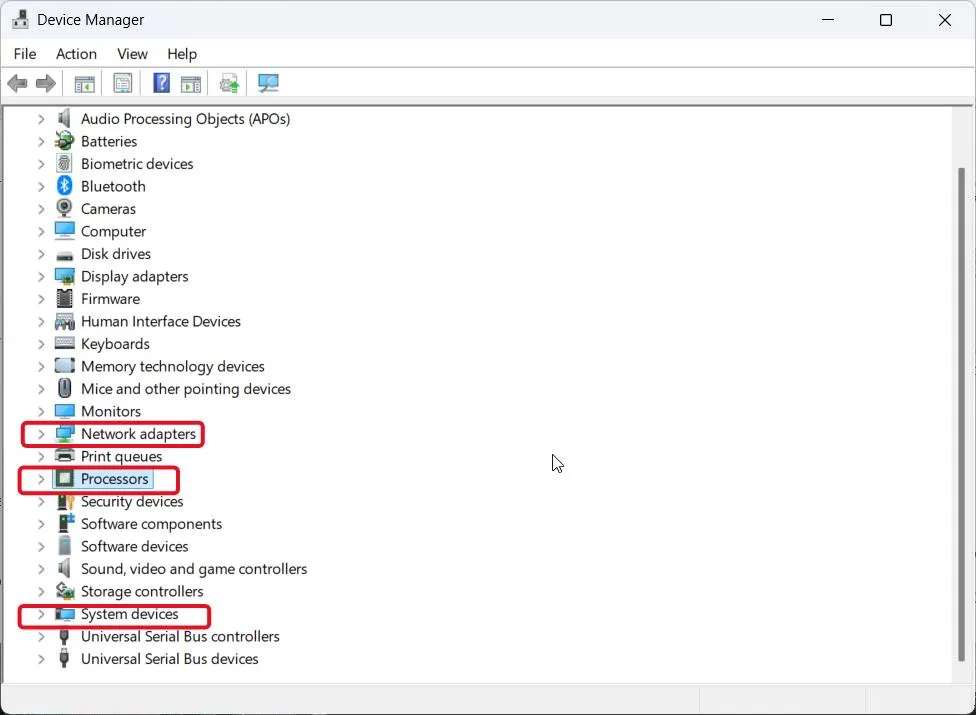Expand the Processors chevron
Viewport: 976px width, 715px height.
41,479
